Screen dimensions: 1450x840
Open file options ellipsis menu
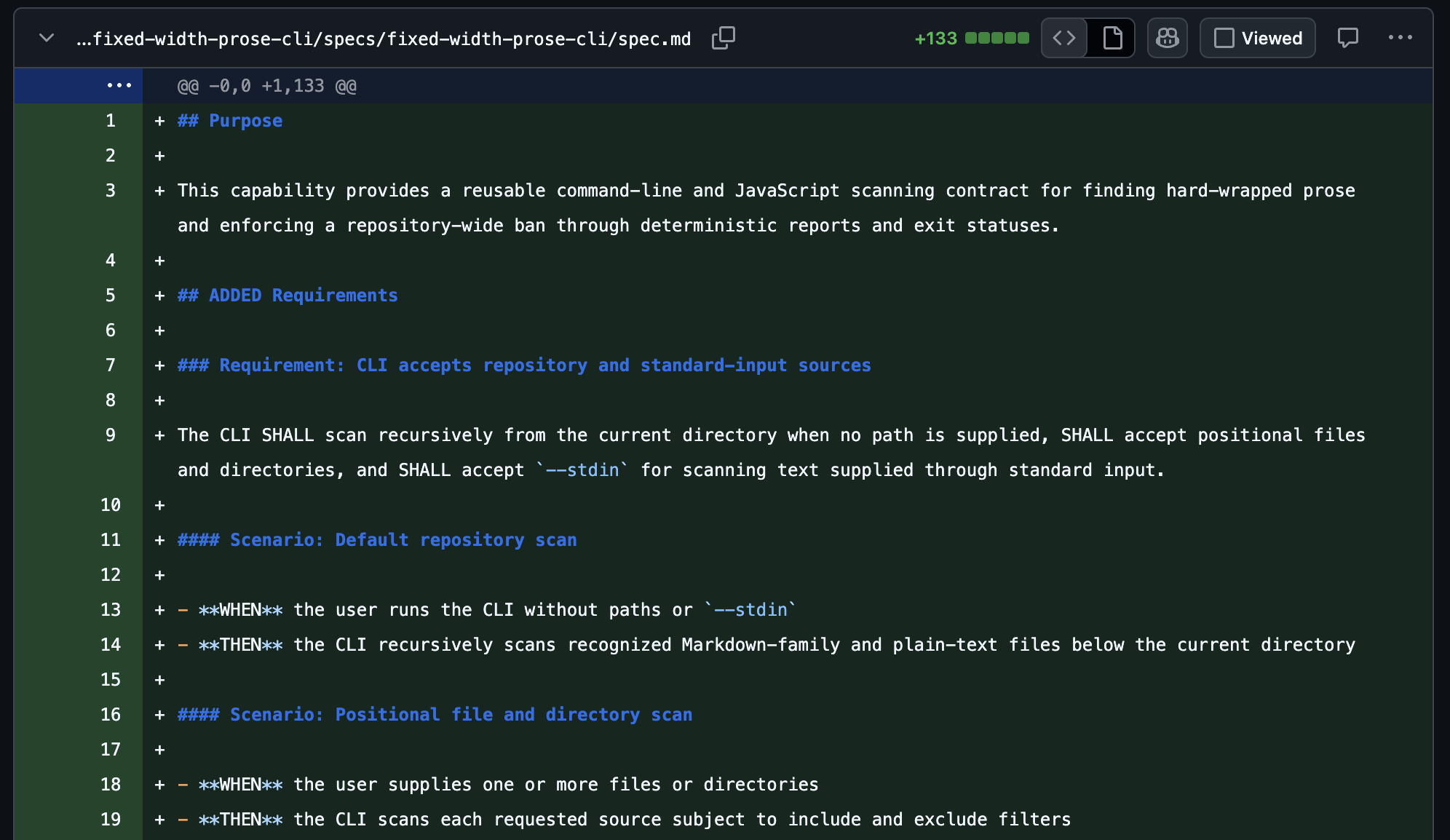point(1400,38)
